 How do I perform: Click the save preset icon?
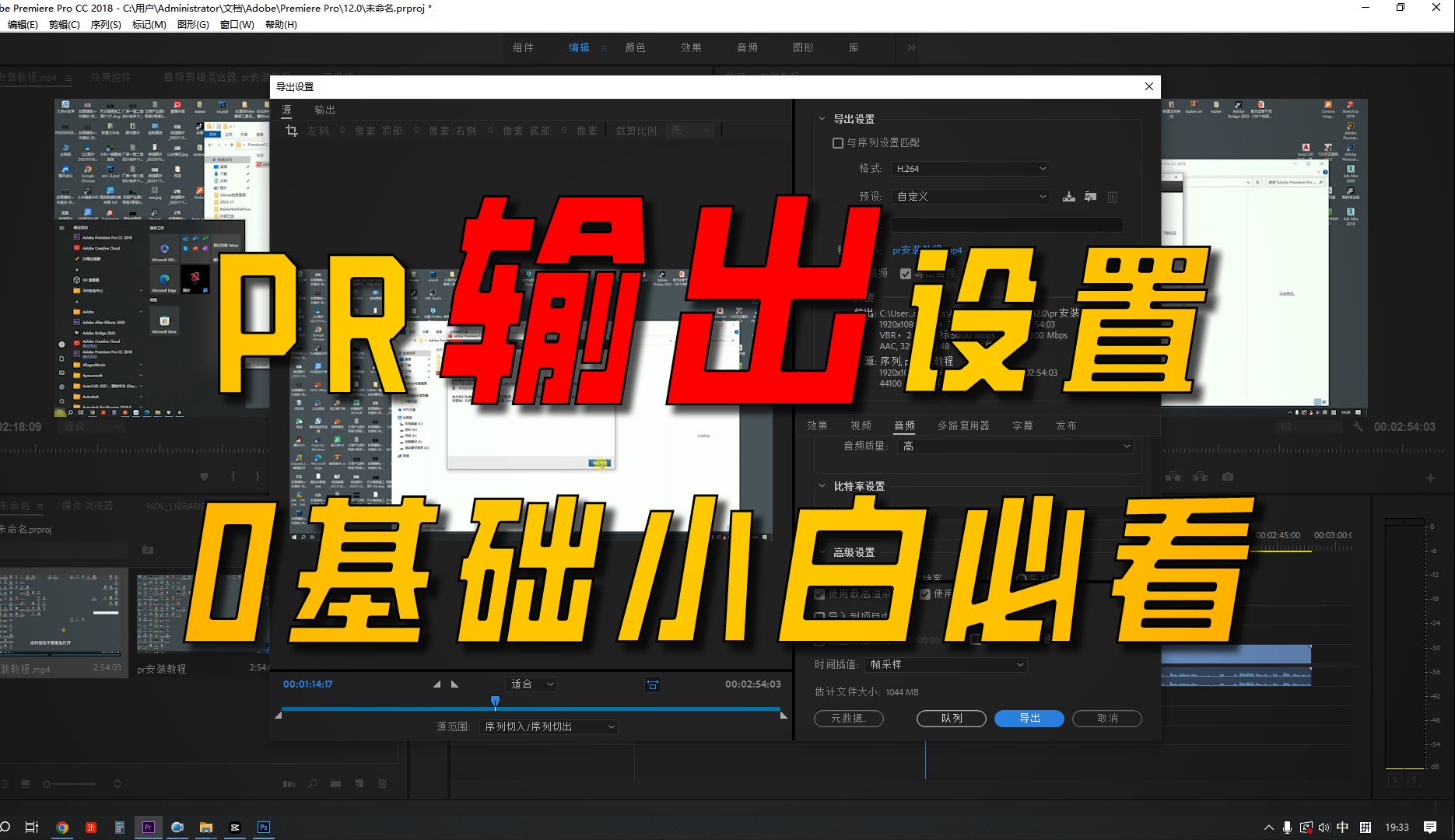1069,197
